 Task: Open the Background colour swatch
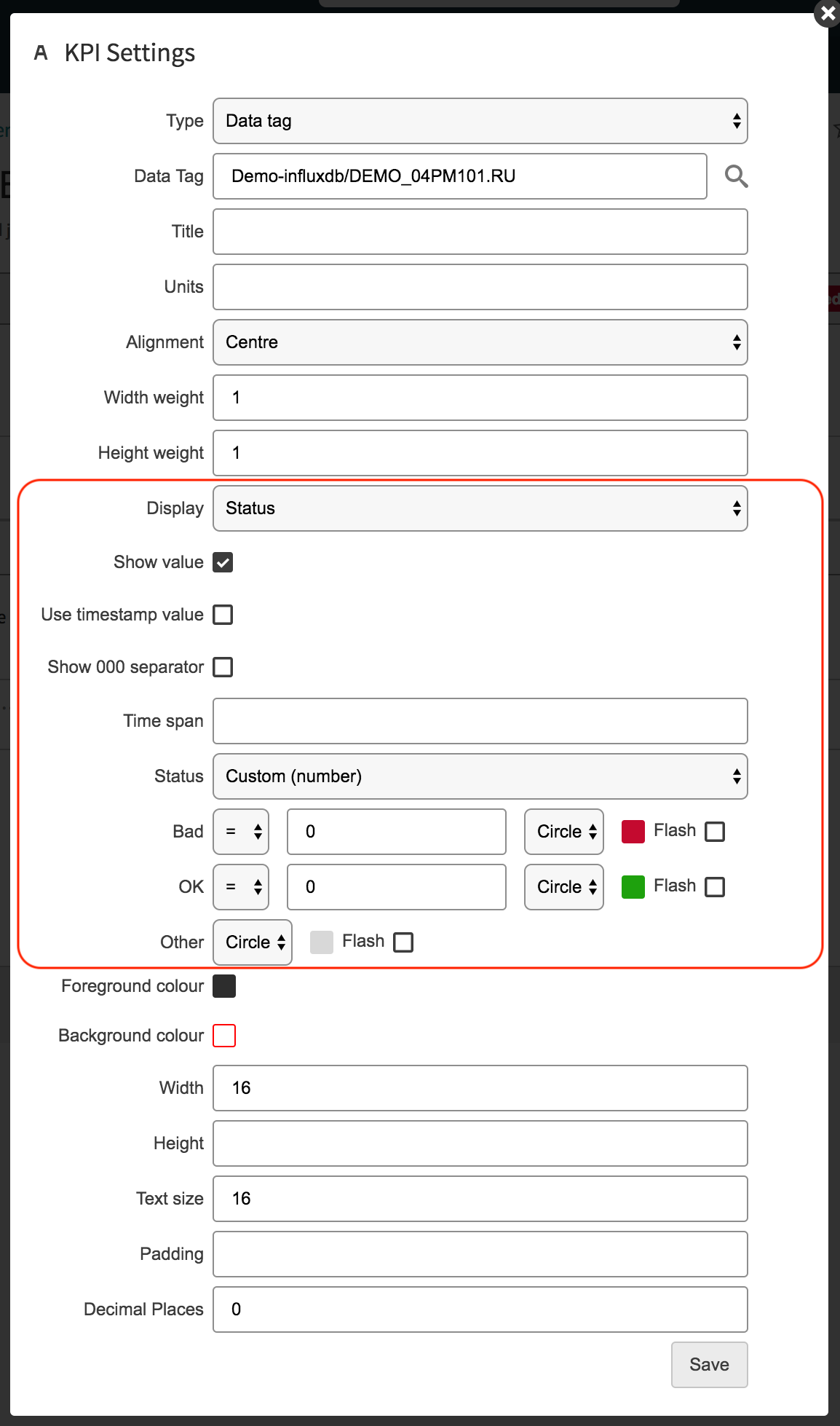pos(224,1036)
